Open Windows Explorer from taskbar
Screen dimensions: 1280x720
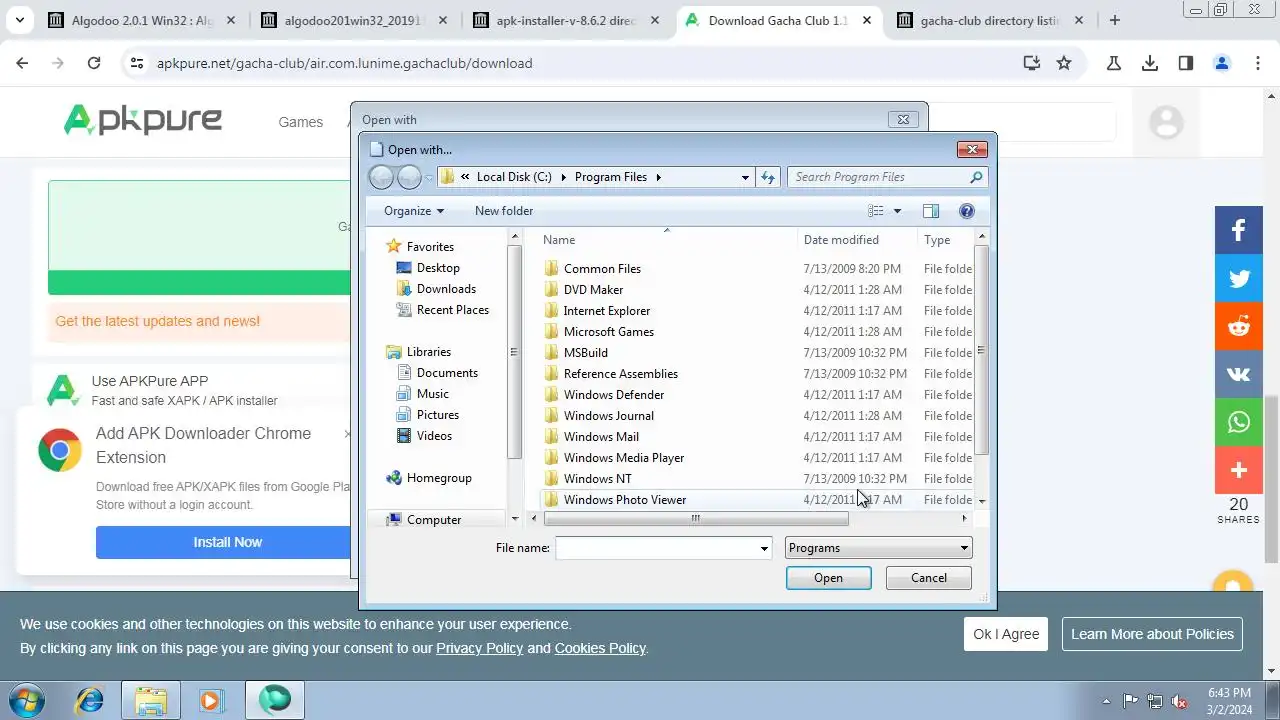click(151, 700)
